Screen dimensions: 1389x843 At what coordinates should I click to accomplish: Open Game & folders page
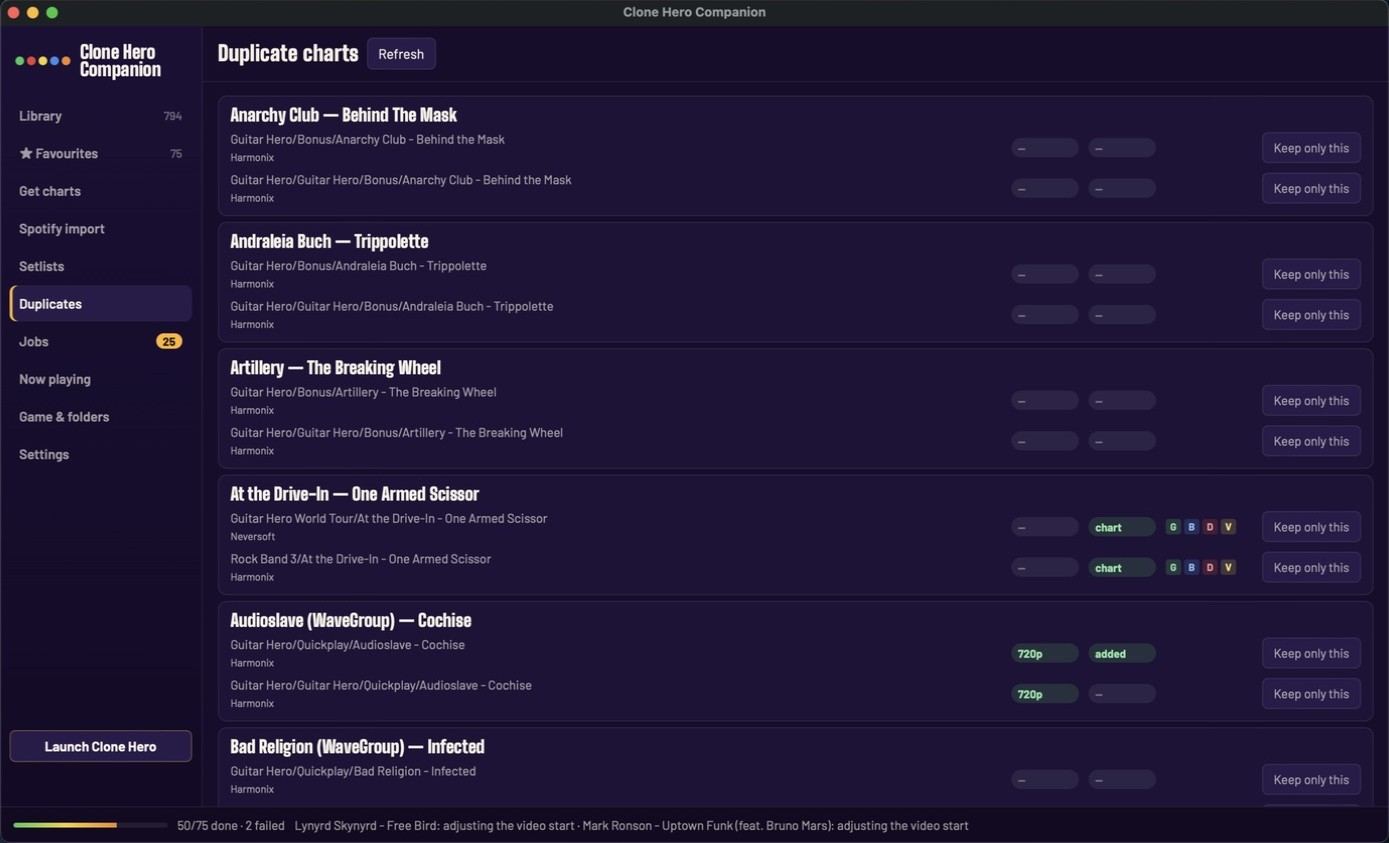click(x=100, y=417)
